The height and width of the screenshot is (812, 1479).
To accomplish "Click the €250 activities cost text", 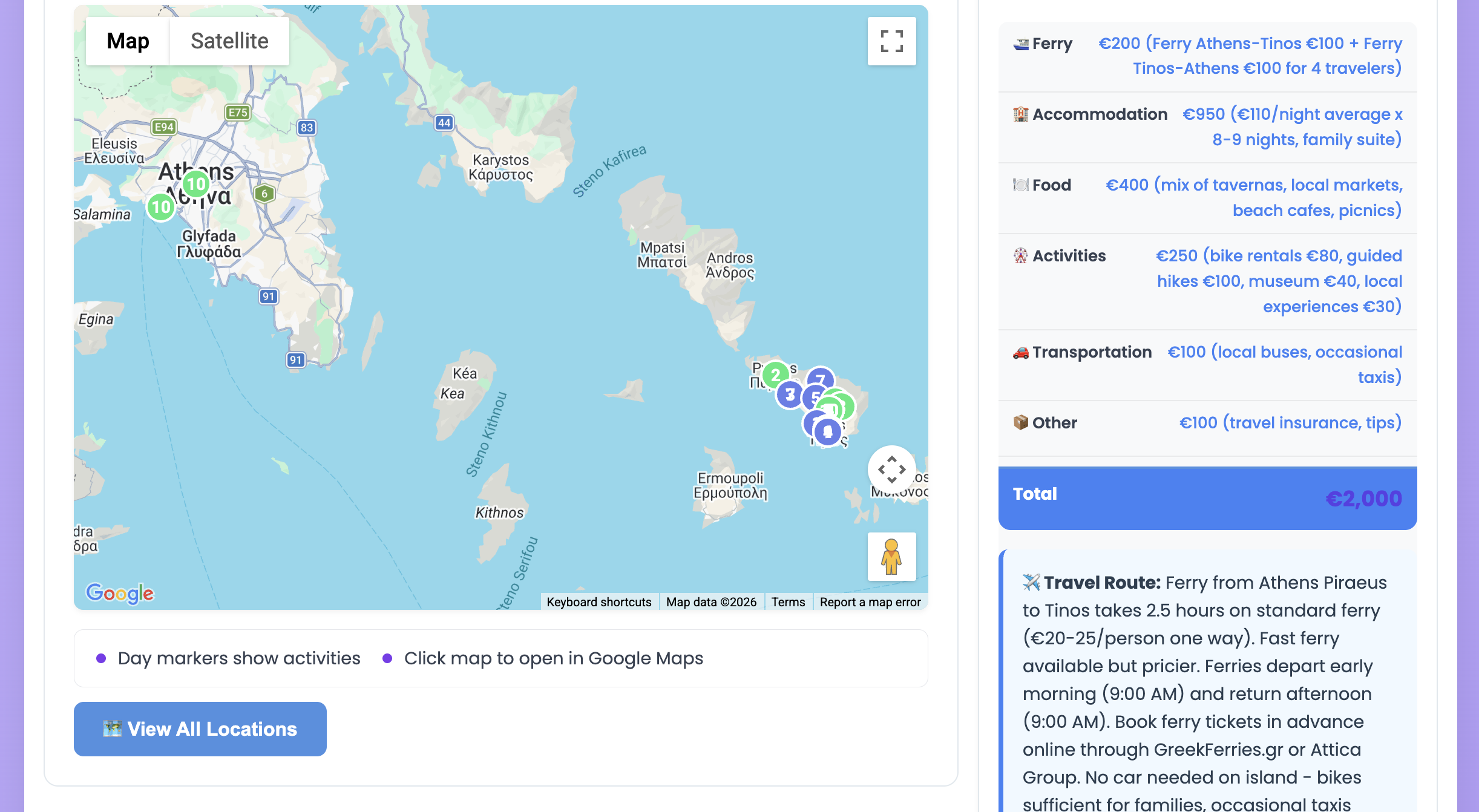I will point(1279,281).
